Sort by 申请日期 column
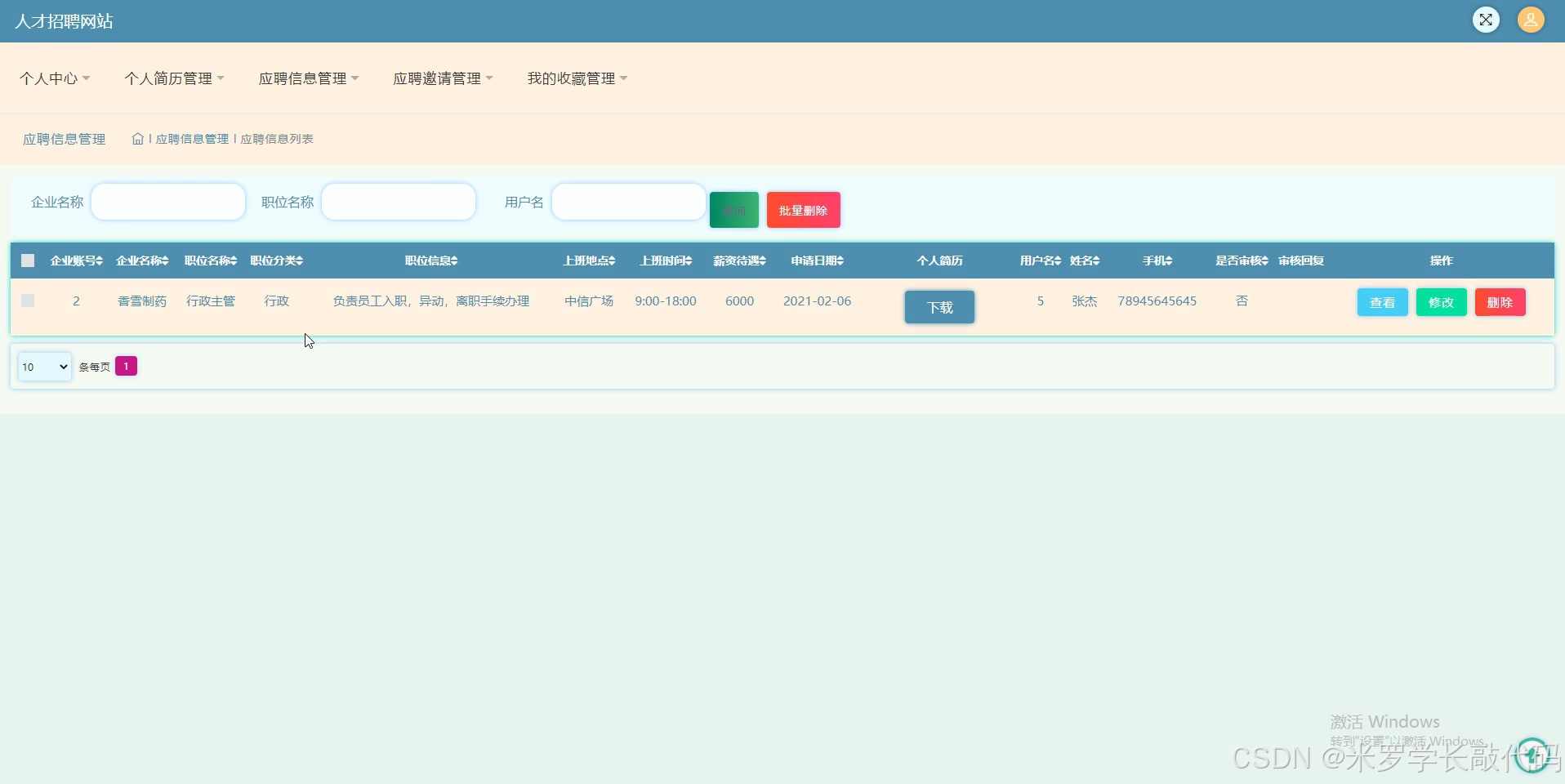 818,261
